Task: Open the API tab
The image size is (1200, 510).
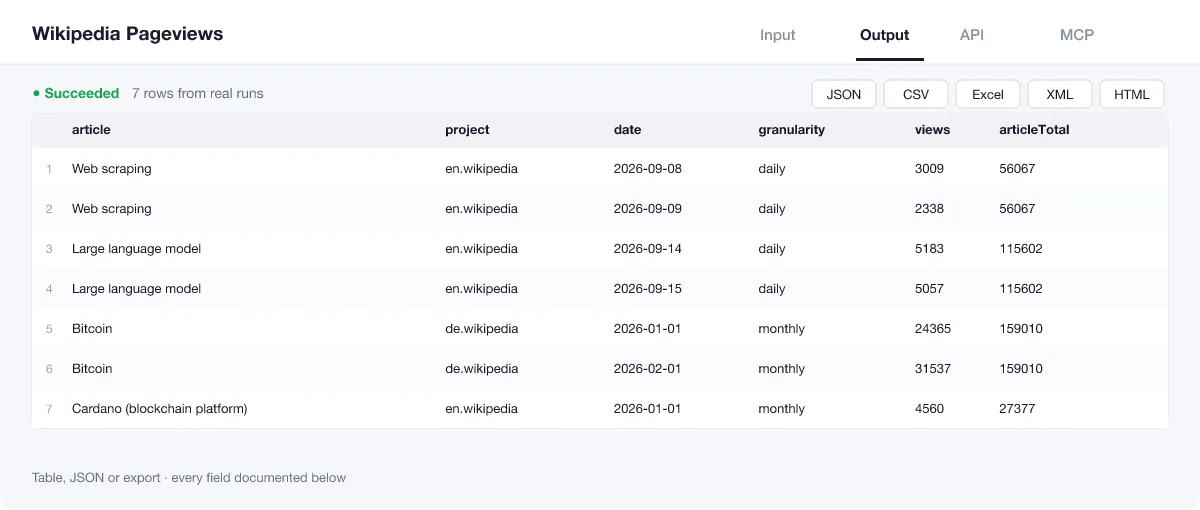Action: [x=972, y=35]
